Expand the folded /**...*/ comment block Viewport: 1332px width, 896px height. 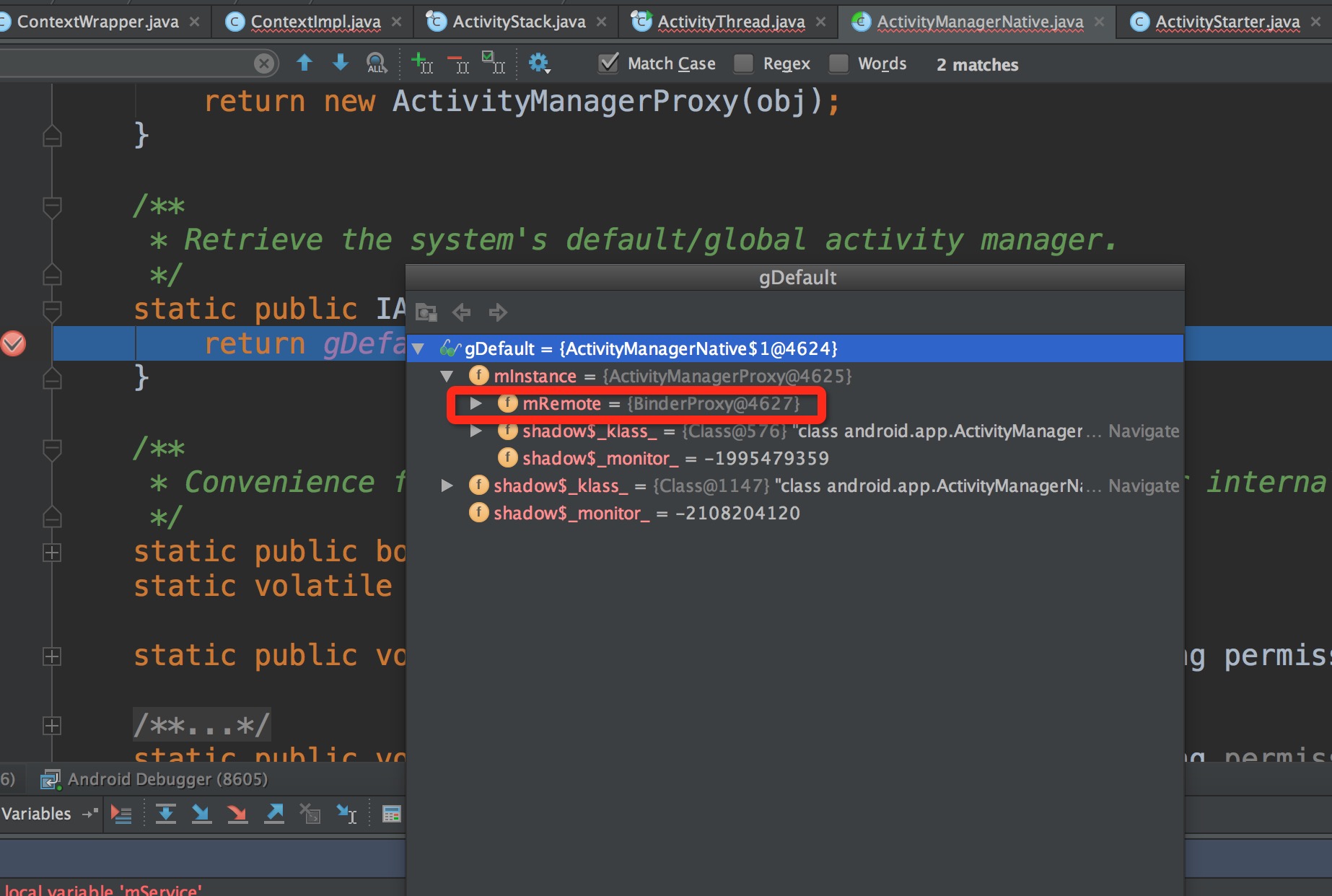201,725
